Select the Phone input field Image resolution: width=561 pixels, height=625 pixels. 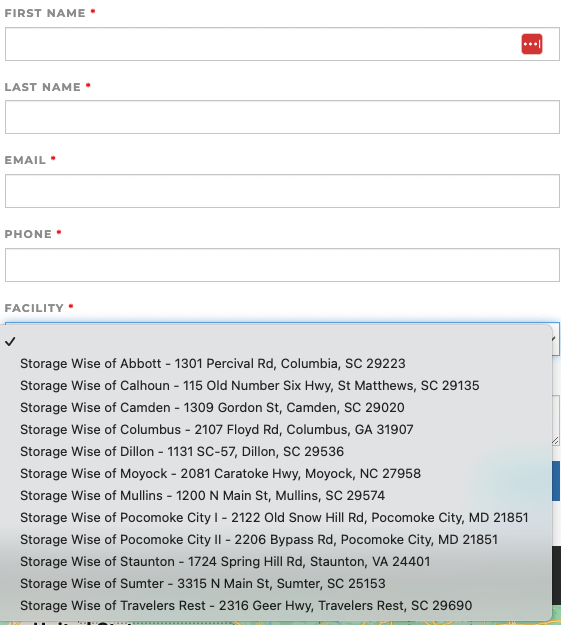point(282,265)
